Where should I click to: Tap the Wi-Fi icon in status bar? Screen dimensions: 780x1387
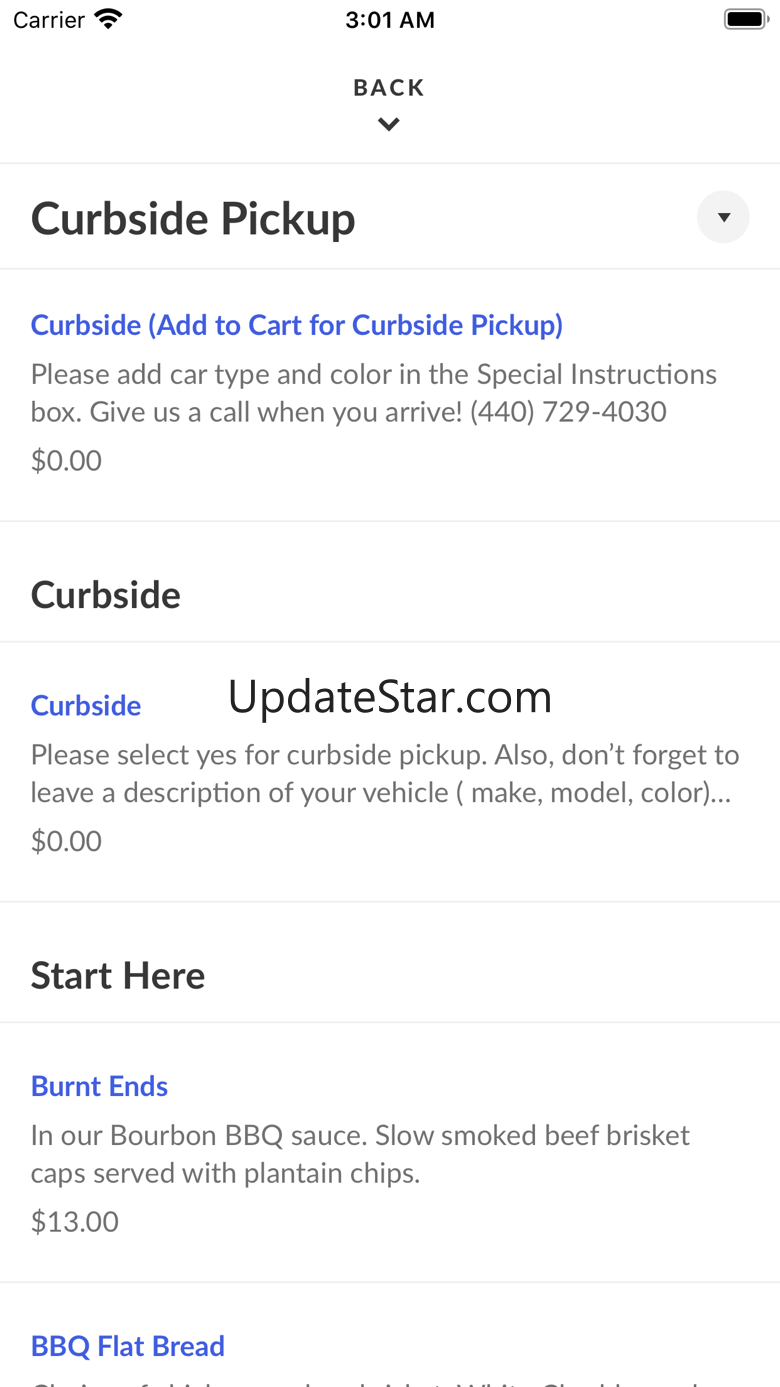click(107, 19)
